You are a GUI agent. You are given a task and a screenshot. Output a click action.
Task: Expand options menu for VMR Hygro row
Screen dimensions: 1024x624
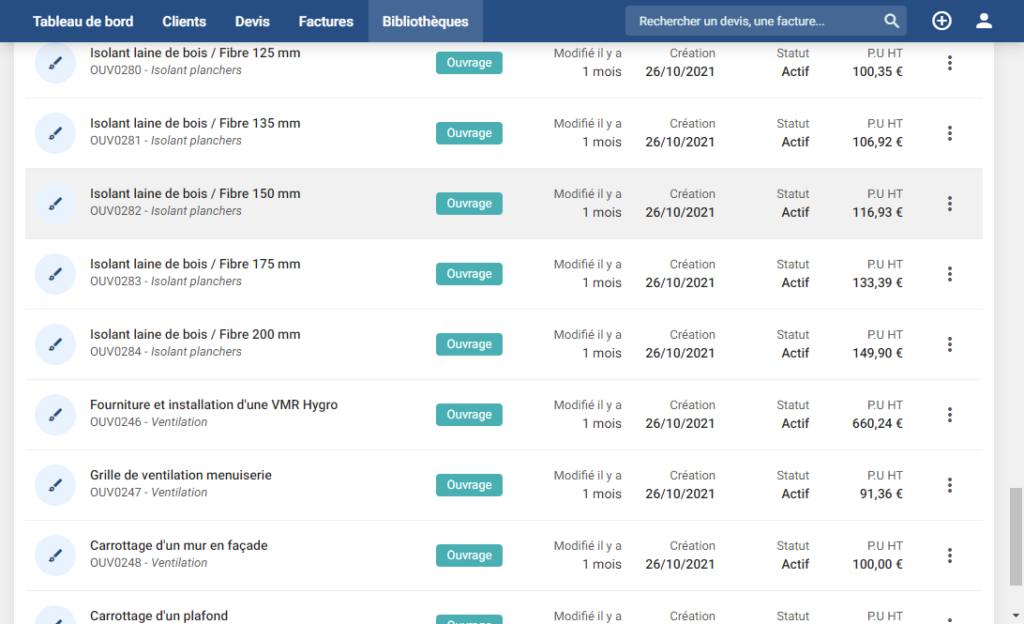pyautogui.click(x=949, y=415)
